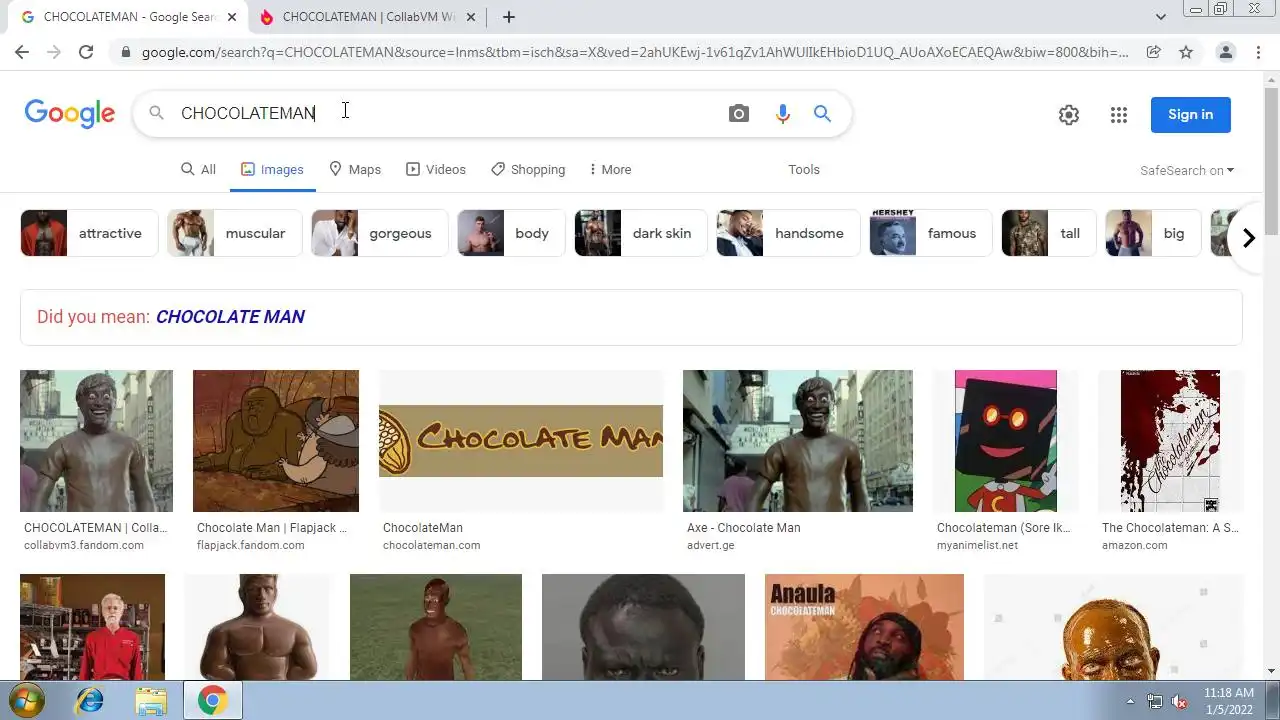Open myanimelist.net Chocolateman image
This screenshot has height=720, width=1280.
point(1005,441)
